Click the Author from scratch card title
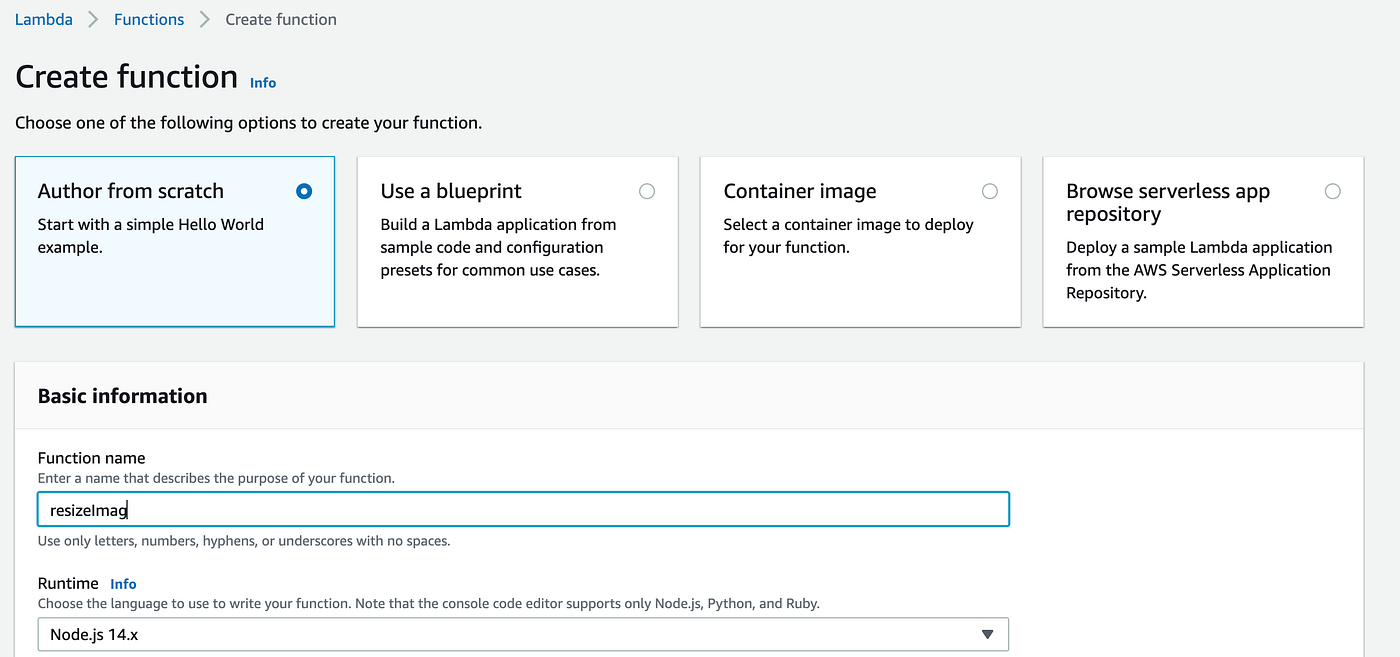 tap(131, 191)
